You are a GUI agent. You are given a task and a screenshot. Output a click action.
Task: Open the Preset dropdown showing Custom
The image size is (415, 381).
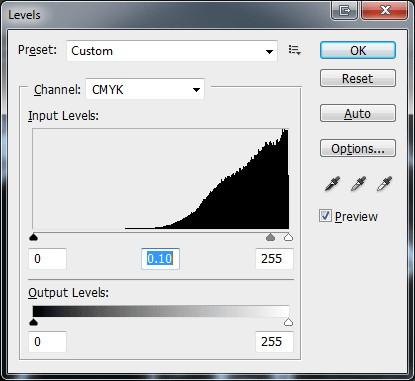172,51
